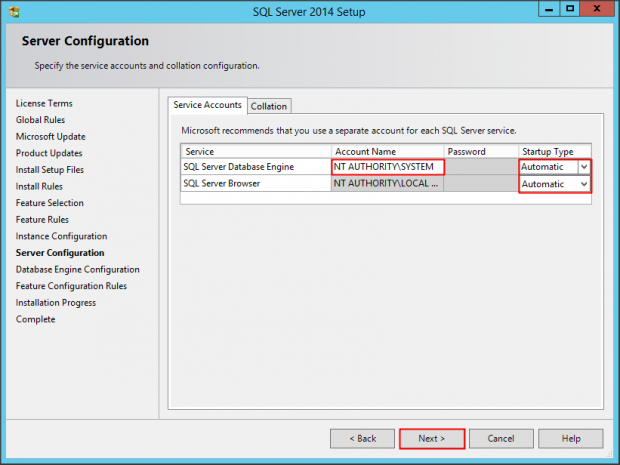Select the NT AUTHORITY\LOCAL account name cell
Viewport: 620px width, 465px height.
coord(387,183)
